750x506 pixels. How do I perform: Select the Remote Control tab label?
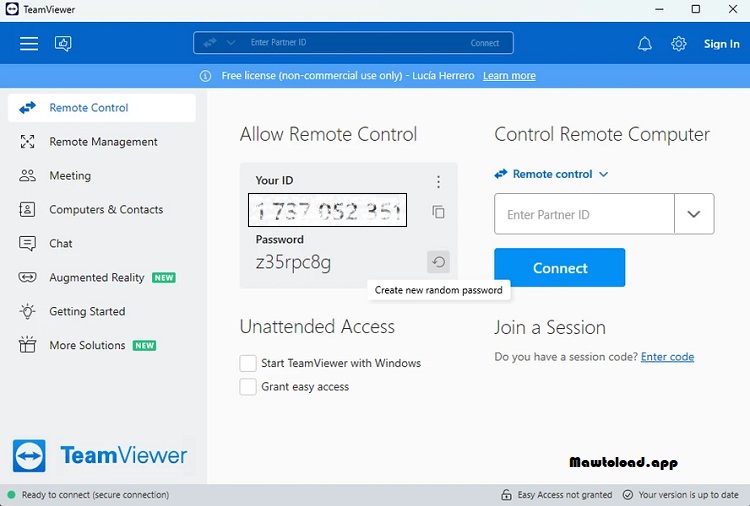(x=89, y=108)
